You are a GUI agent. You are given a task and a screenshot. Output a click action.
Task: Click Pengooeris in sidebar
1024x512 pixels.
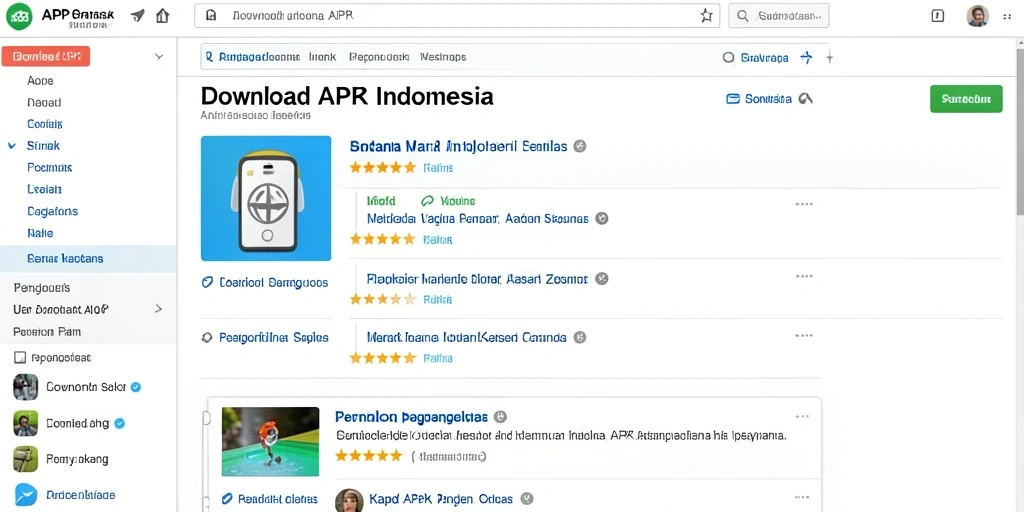[x=42, y=288]
